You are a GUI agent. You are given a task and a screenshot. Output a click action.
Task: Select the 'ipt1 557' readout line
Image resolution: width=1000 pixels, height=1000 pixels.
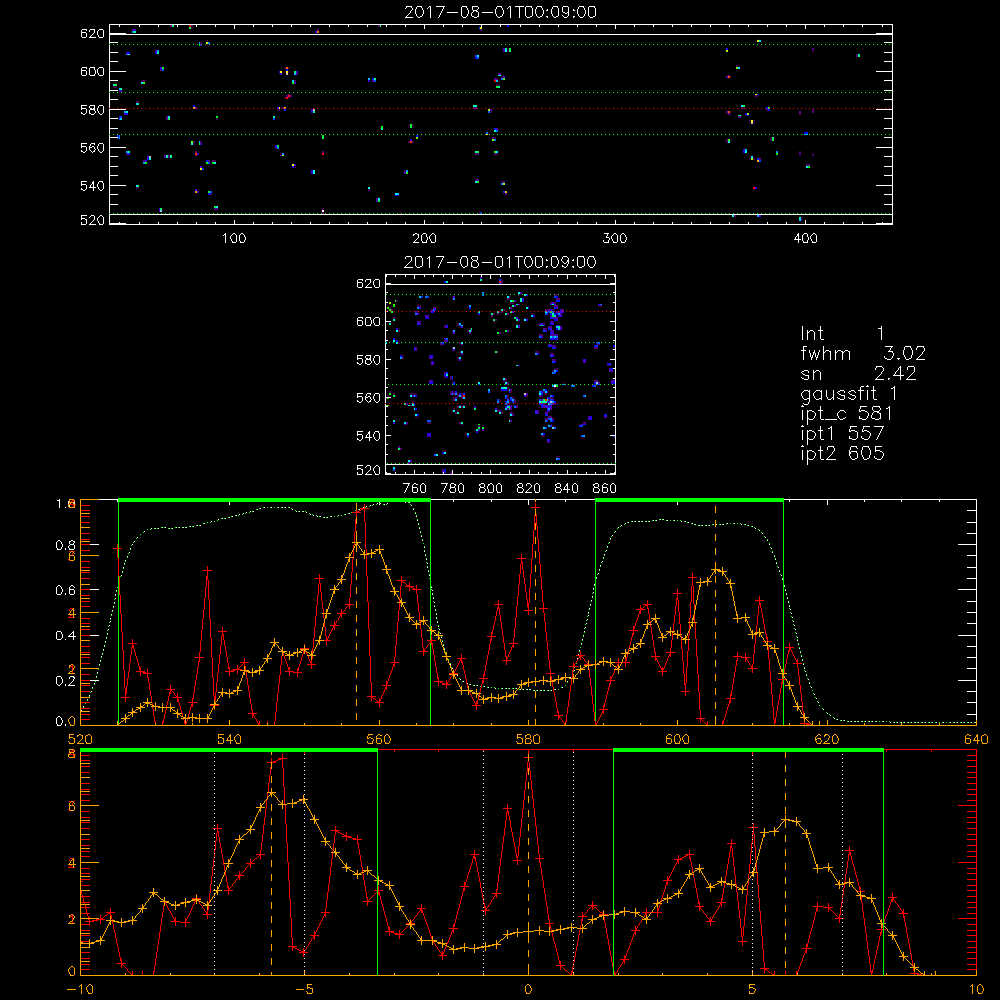click(842, 433)
